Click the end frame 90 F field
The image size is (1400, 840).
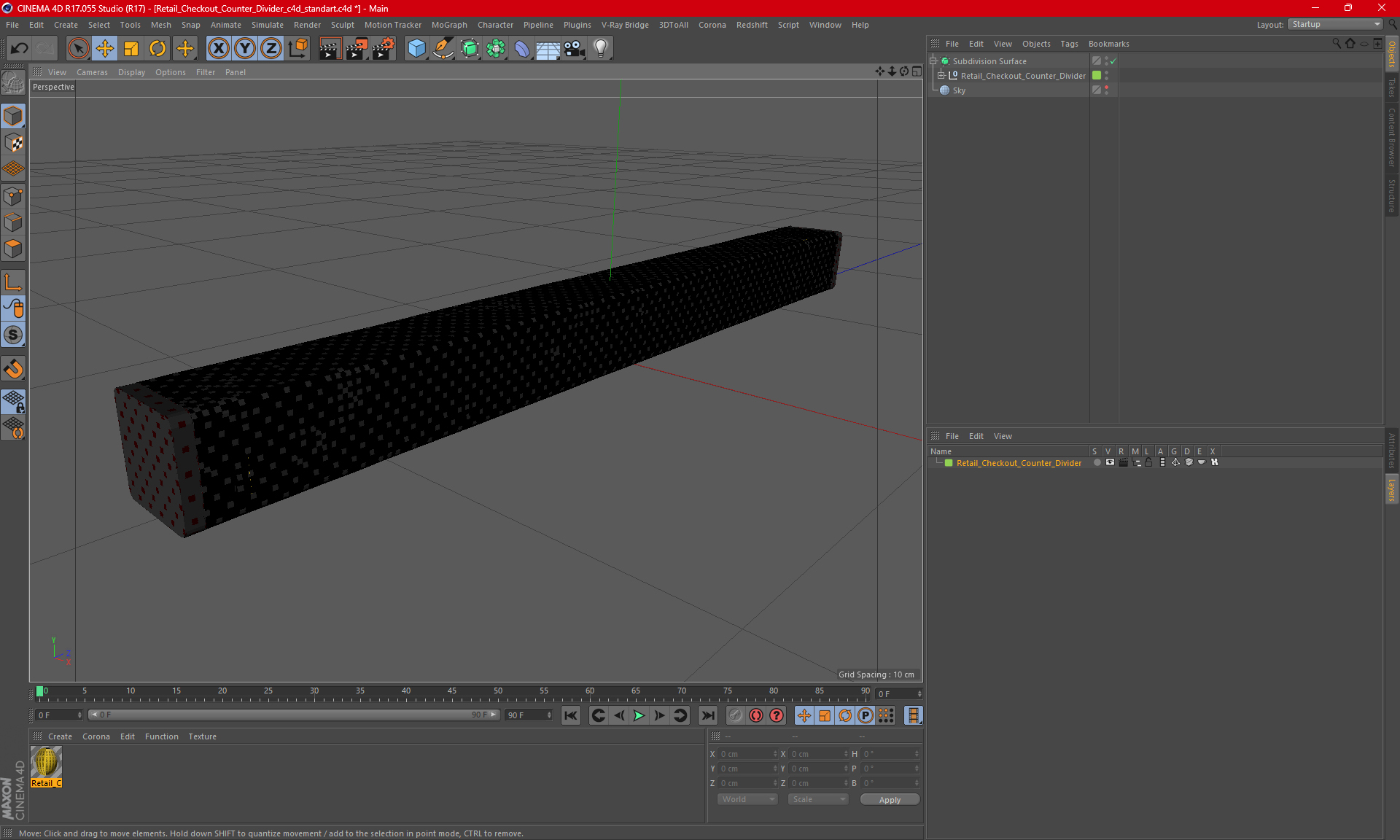[x=529, y=715]
